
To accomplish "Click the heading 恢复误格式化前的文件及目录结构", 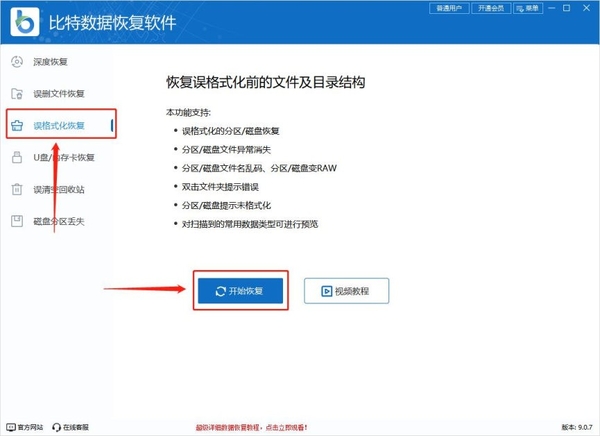I will (266, 82).
